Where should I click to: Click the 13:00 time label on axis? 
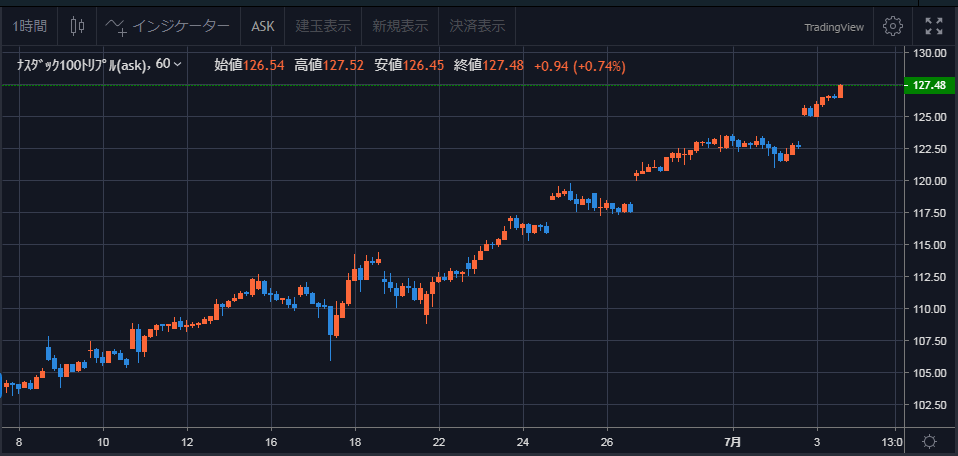coord(892,442)
